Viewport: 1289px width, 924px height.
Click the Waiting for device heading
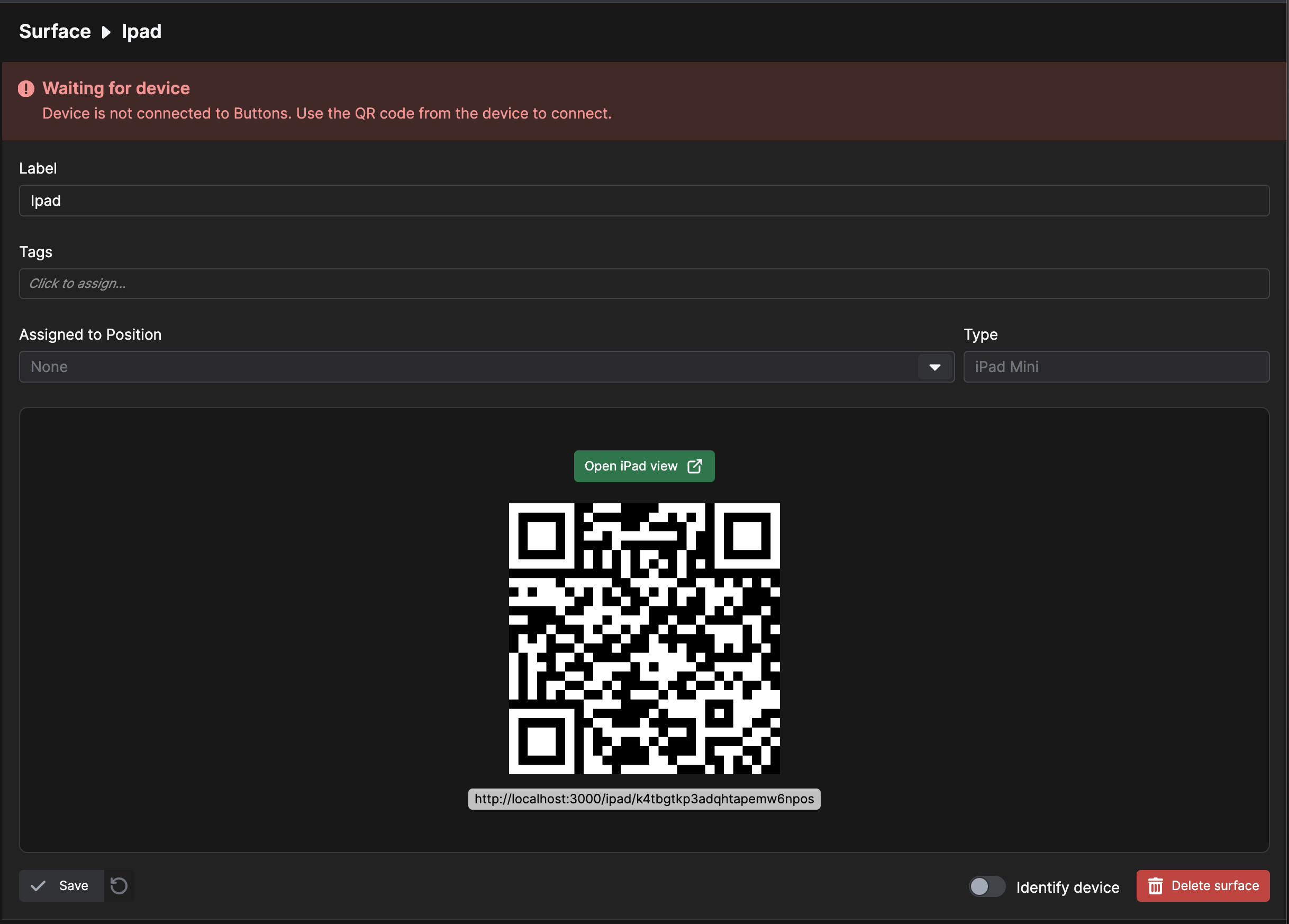[116, 89]
